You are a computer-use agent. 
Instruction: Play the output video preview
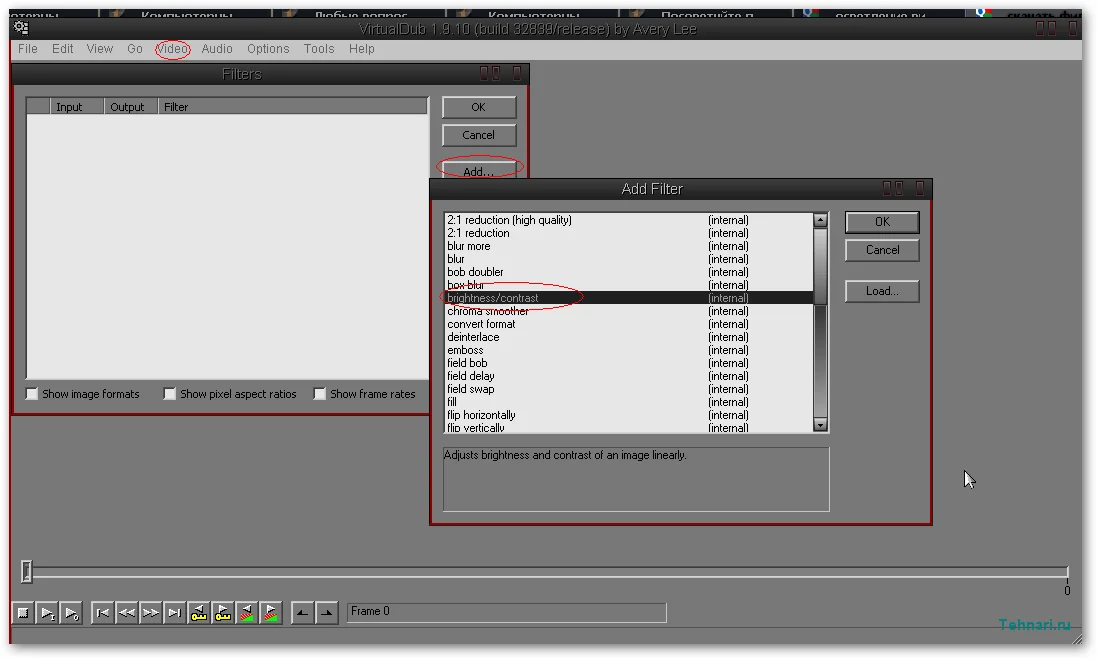click(71, 613)
